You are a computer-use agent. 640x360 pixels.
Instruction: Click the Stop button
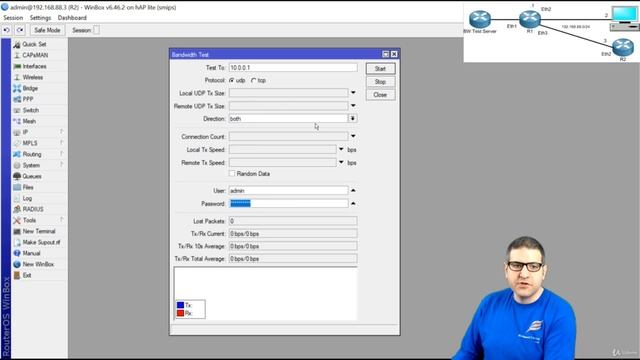coord(380,82)
